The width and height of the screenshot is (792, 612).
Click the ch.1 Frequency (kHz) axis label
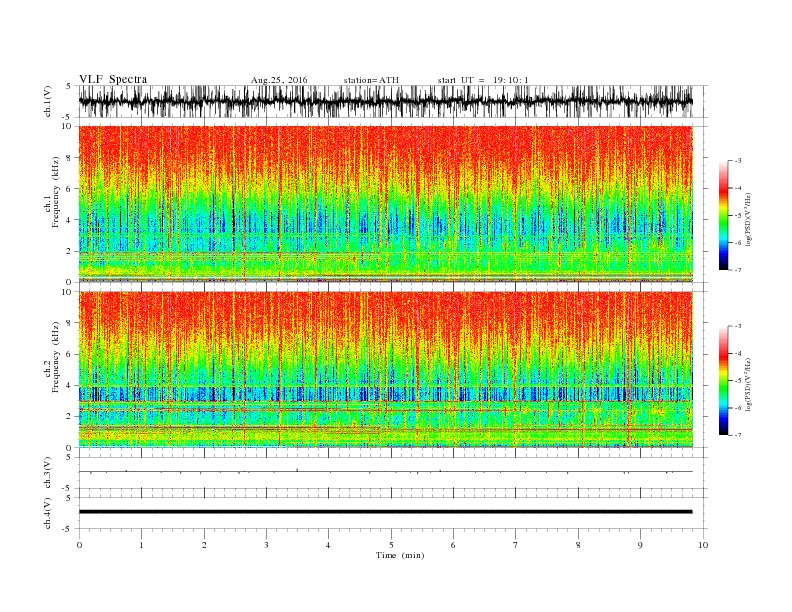coord(52,192)
